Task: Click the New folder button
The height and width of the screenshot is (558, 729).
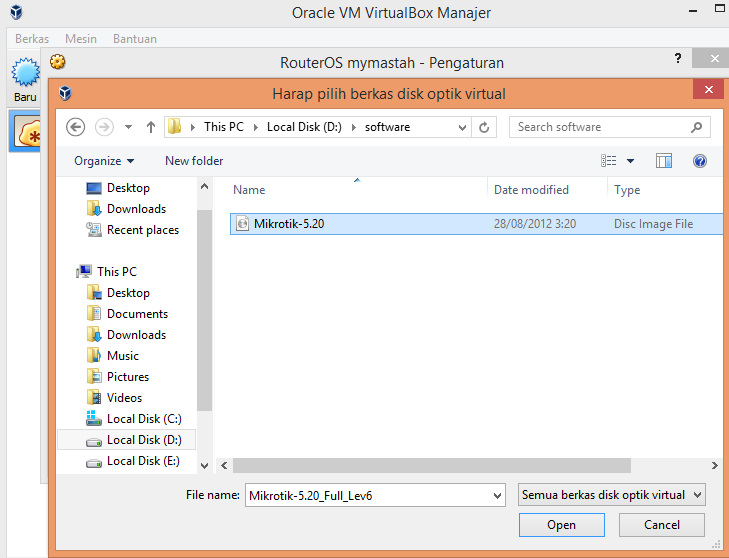Action: 194,161
